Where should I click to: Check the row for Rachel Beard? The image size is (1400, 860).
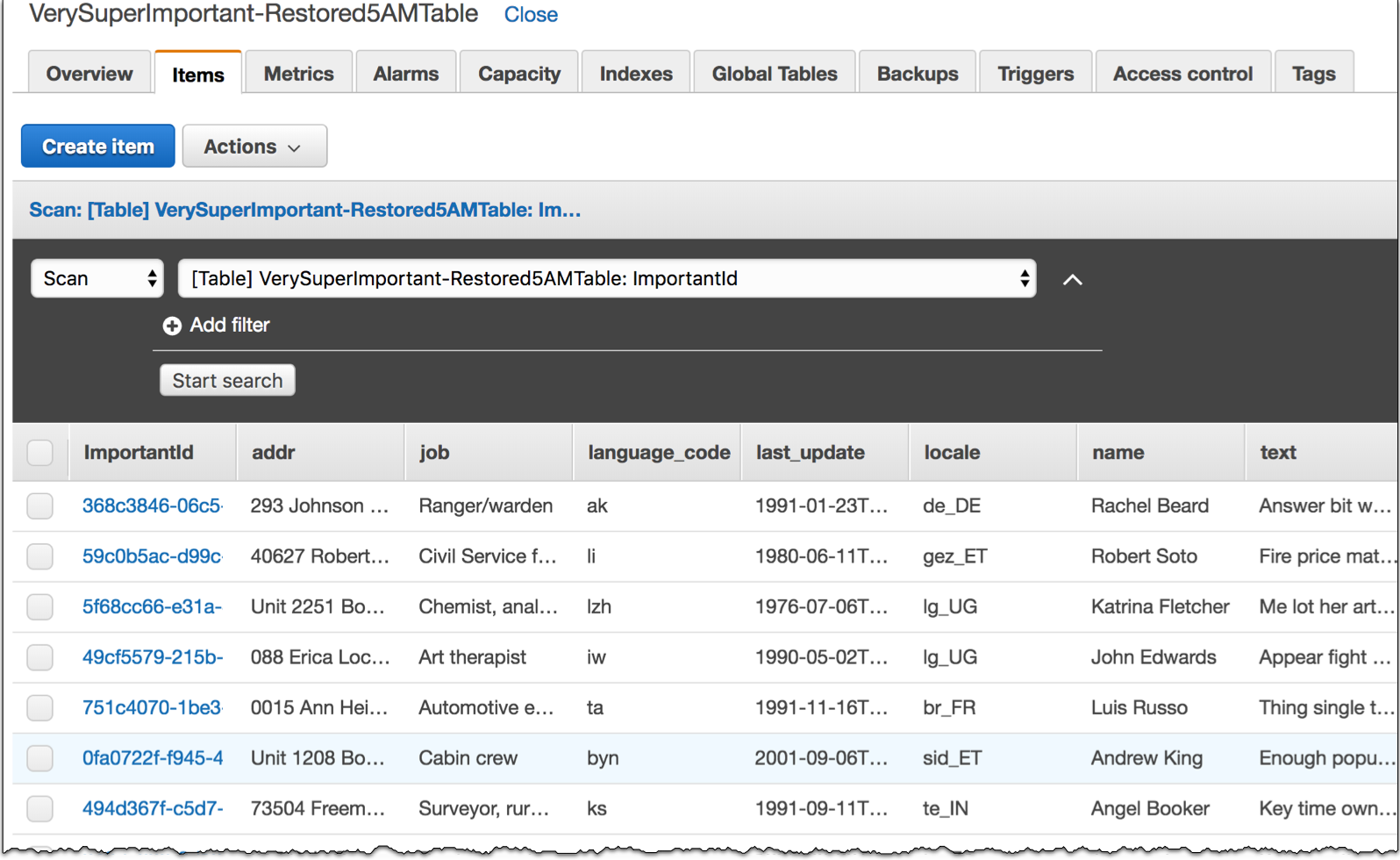pos(39,506)
